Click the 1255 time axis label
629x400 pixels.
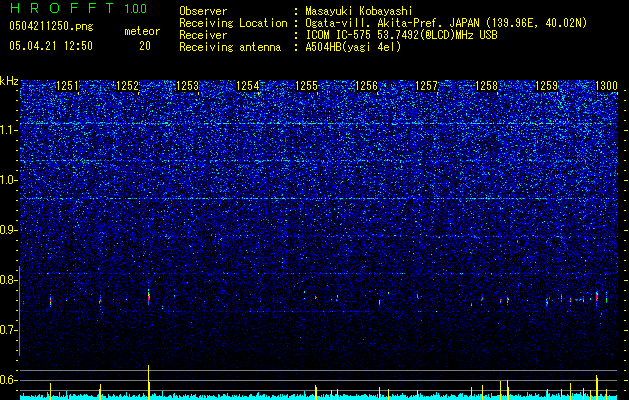[307, 86]
